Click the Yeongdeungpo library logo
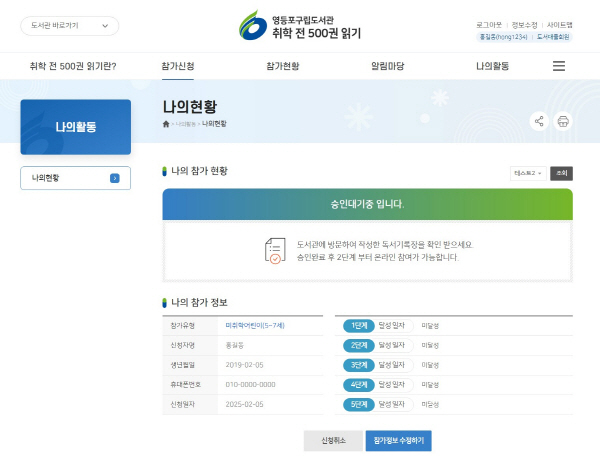Image resolution: width=600 pixels, height=461 pixels. [300, 26]
